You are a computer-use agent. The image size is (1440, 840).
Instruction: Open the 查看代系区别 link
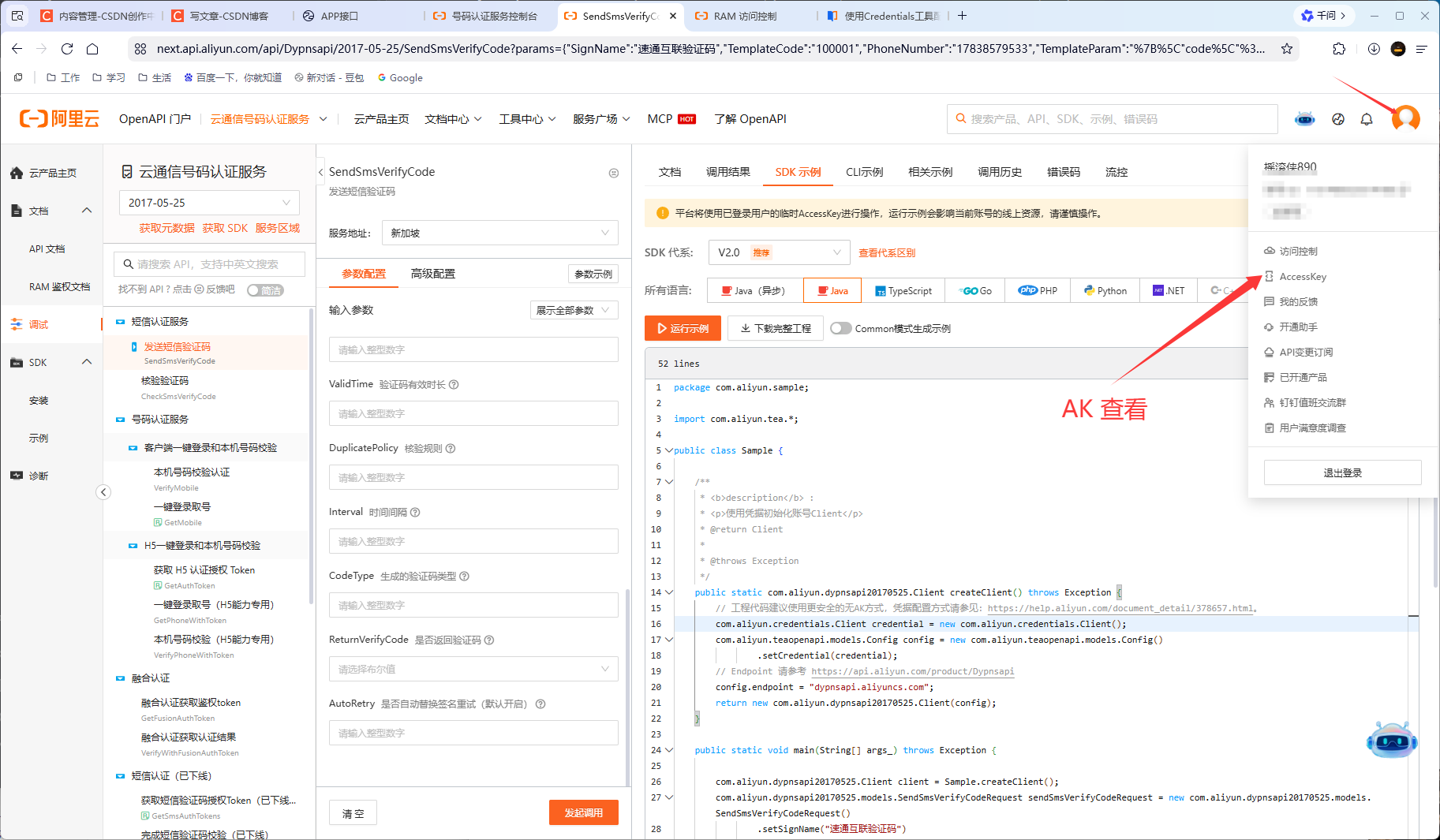(887, 253)
